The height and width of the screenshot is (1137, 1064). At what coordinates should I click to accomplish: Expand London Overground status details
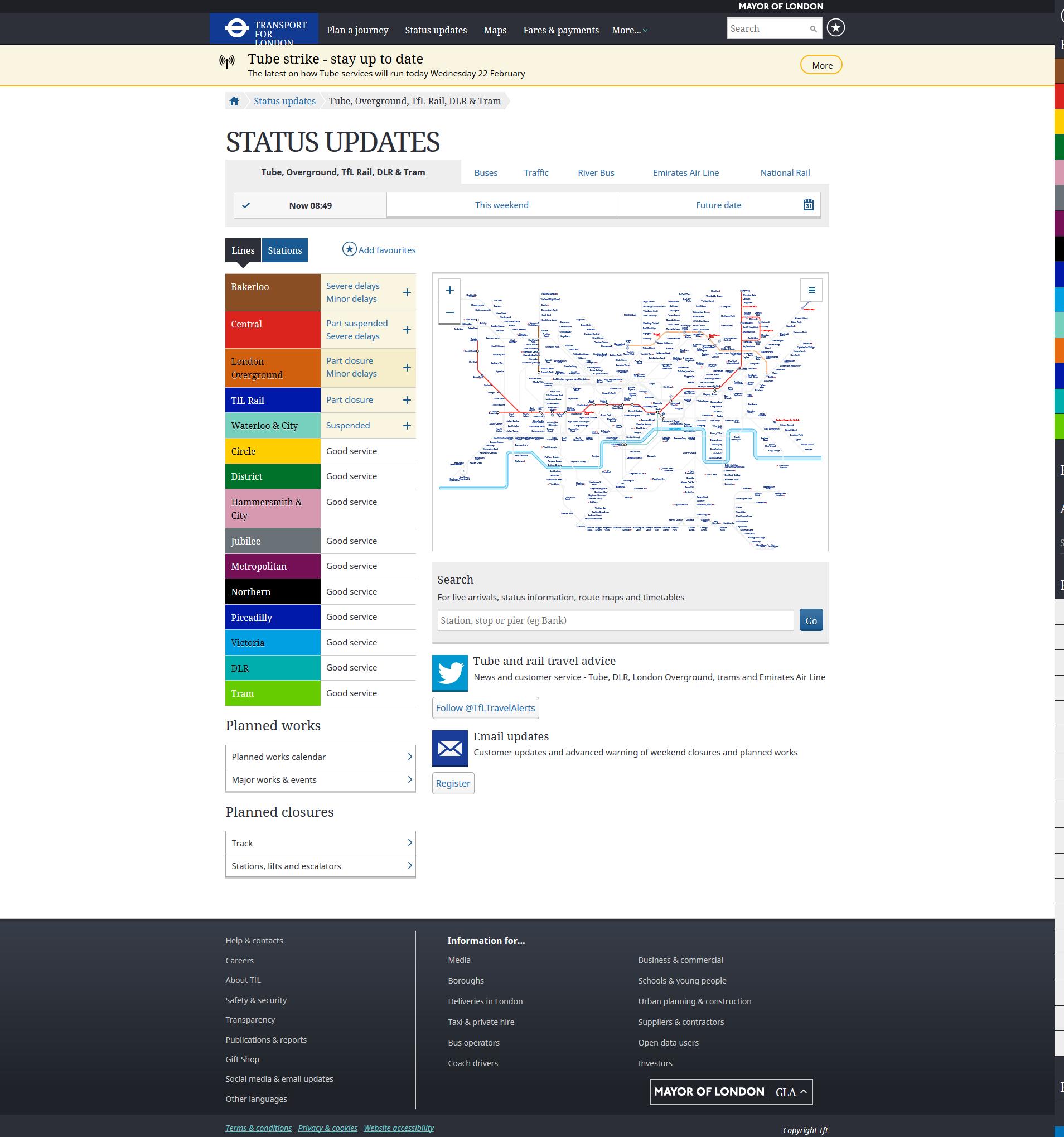pyautogui.click(x=407, y=368)
